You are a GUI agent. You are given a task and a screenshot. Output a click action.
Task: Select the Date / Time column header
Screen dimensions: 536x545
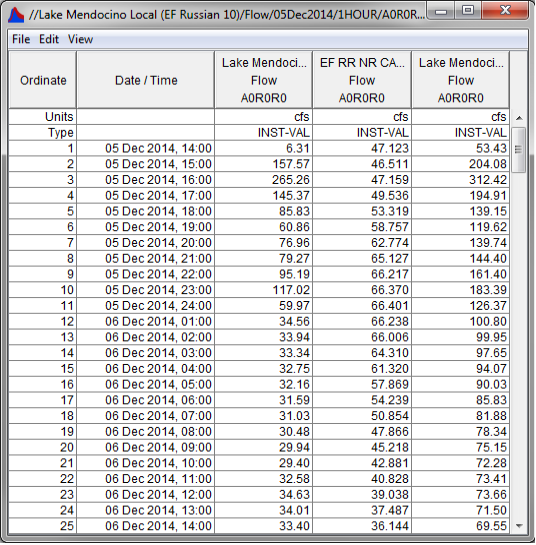point(146,80)
